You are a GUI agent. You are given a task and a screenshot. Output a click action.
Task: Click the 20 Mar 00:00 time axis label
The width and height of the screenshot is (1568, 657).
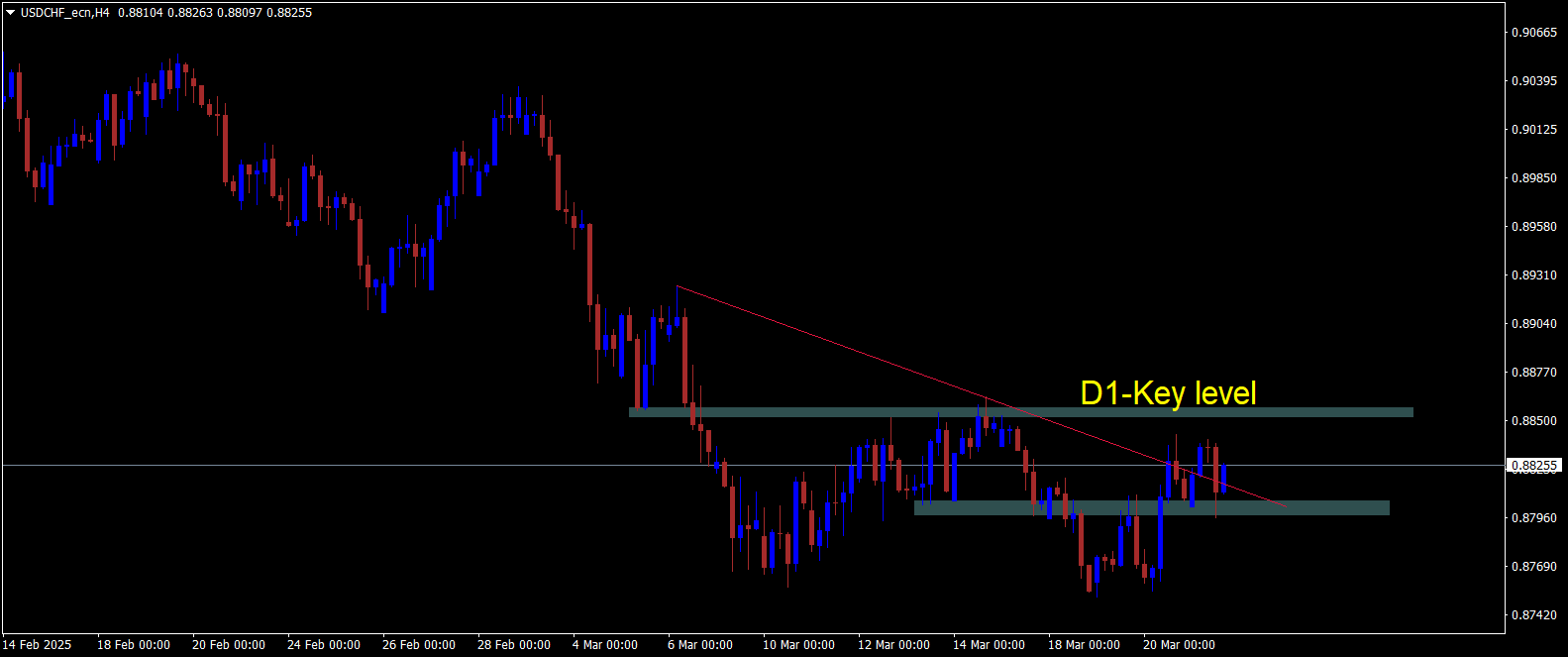(x=1179, y=645)
